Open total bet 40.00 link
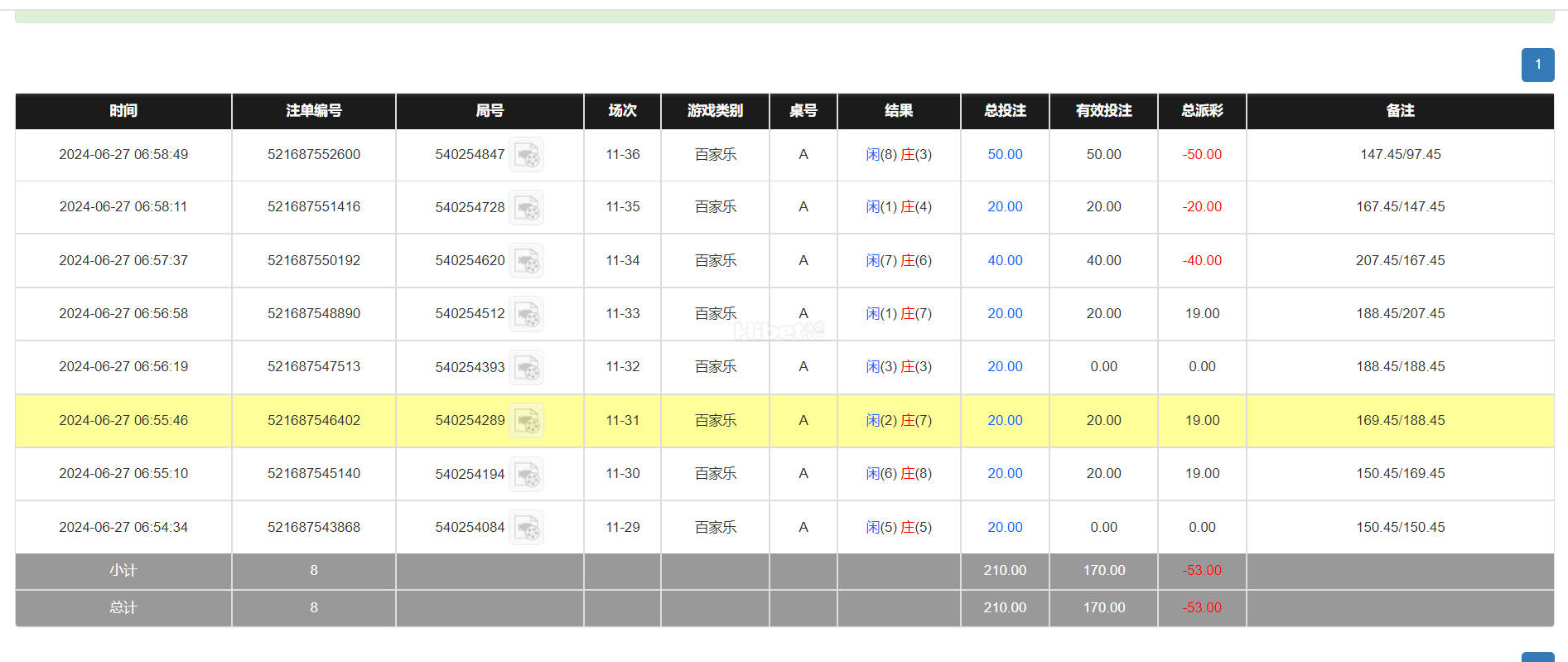Image resolution: width=1568 pixels, height=662 pixels. 1005,260
